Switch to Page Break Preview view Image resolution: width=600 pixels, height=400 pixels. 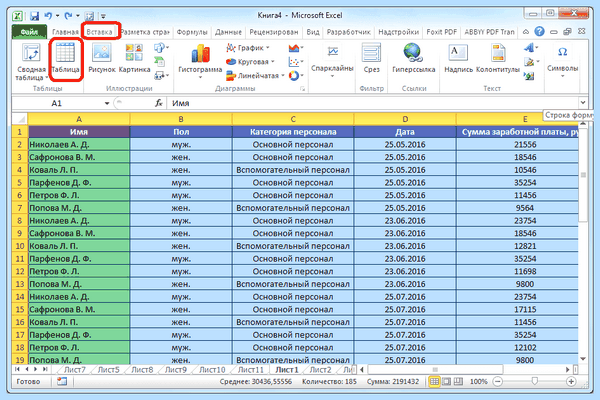tap(458, 381)
